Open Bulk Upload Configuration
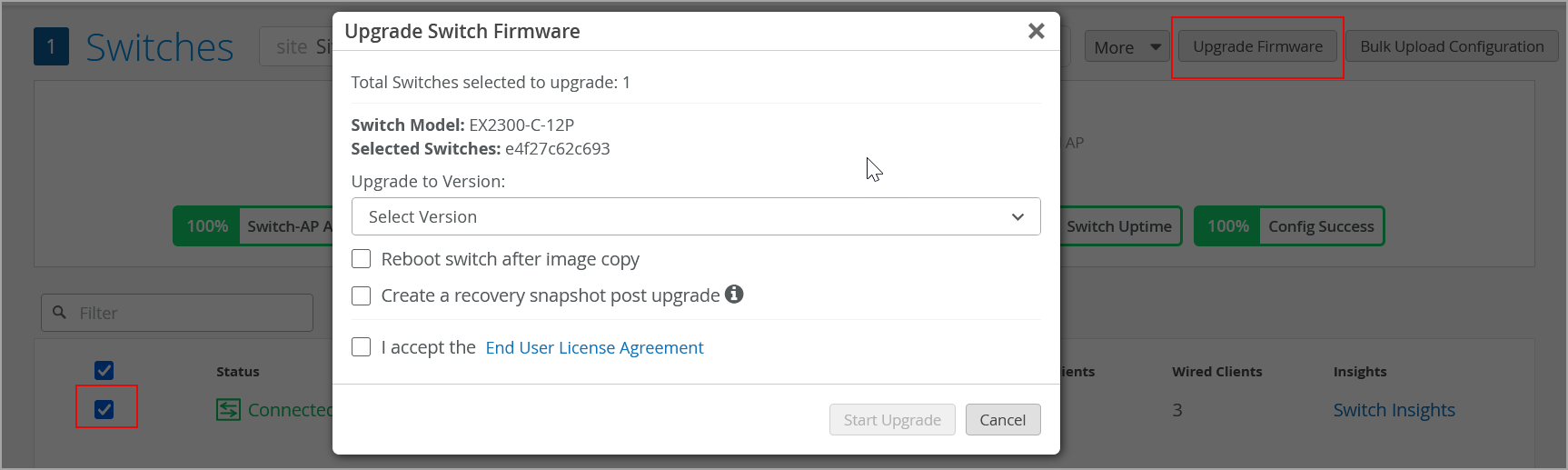Image resolution: width=1568 pixels, height=470 pixels. pos(1451,46)
